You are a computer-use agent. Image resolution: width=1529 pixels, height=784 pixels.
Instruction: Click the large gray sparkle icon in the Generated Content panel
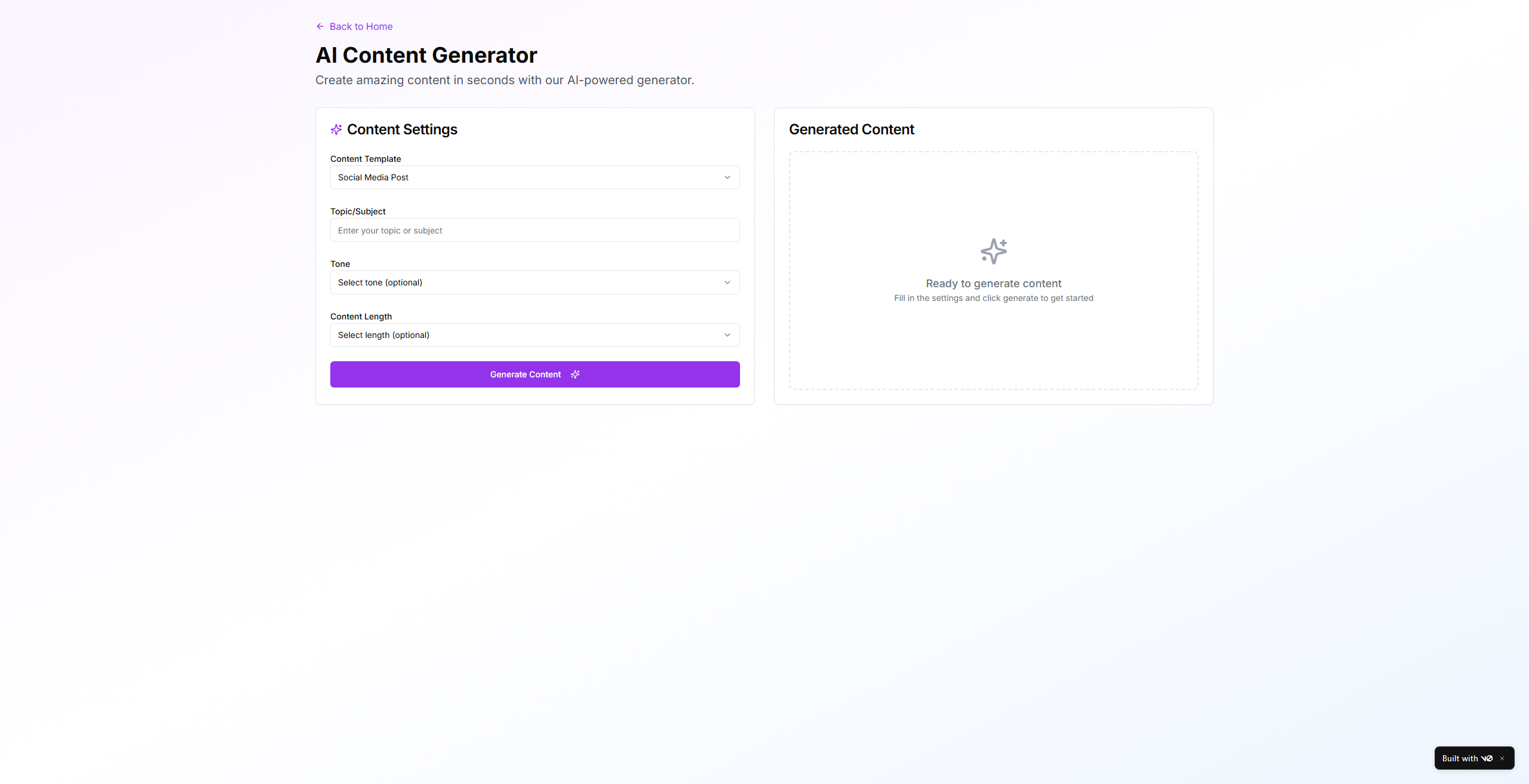tap(993, 251)
